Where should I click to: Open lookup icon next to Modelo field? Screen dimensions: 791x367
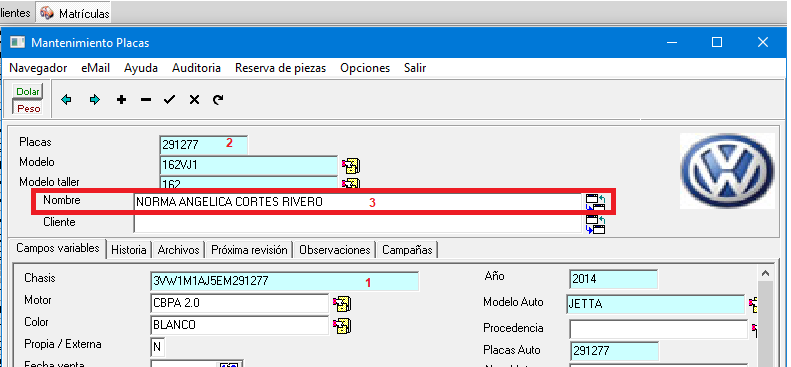[x=351, y=165]
